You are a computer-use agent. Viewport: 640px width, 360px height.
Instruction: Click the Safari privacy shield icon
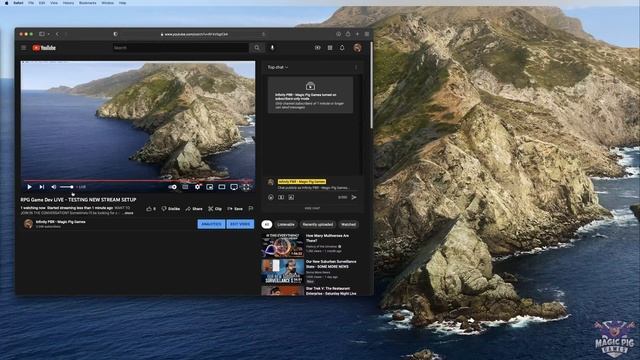click(x=116, y=34)
